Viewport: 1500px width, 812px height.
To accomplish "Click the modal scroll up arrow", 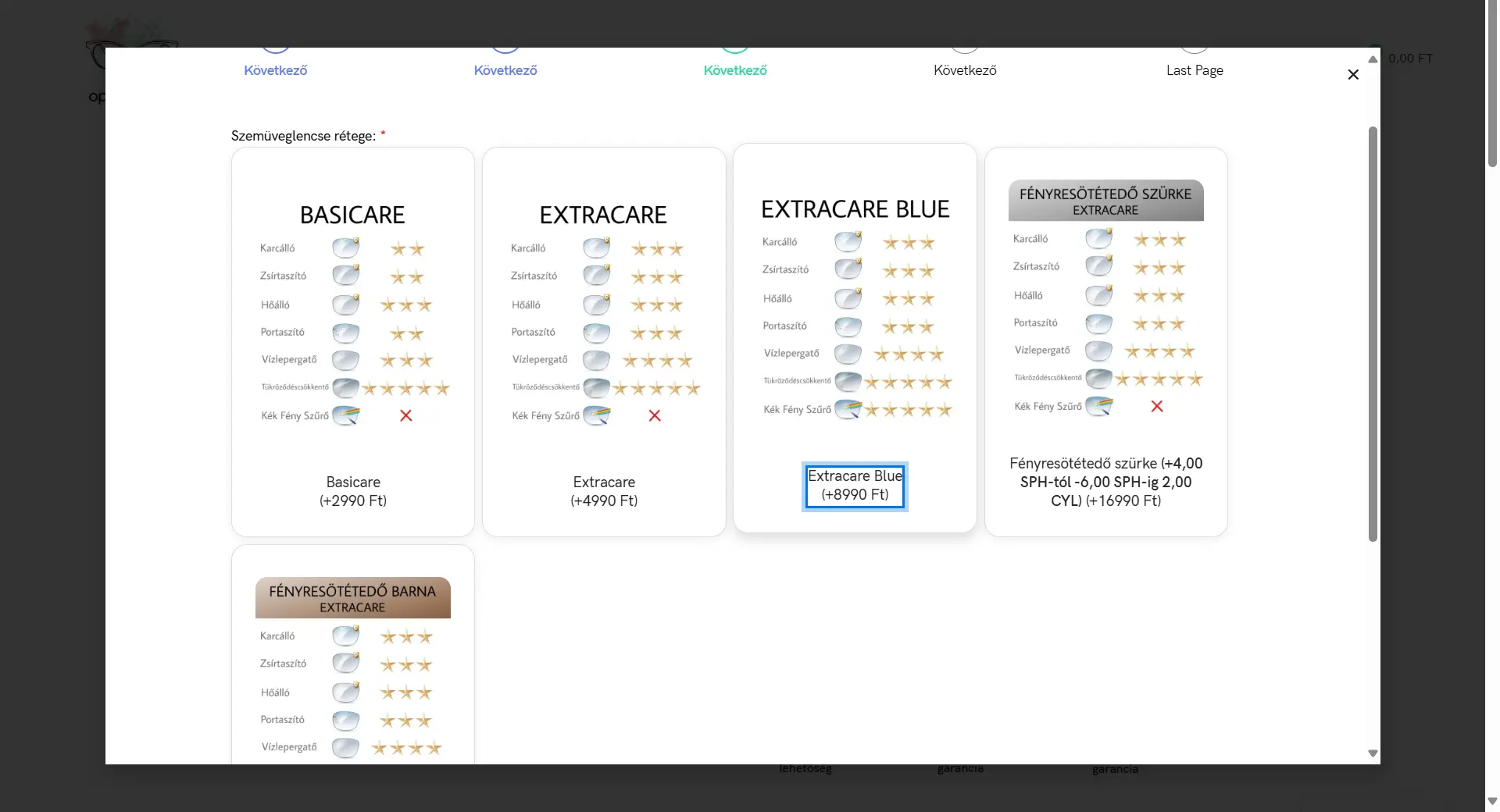I will pos(1373,59).
